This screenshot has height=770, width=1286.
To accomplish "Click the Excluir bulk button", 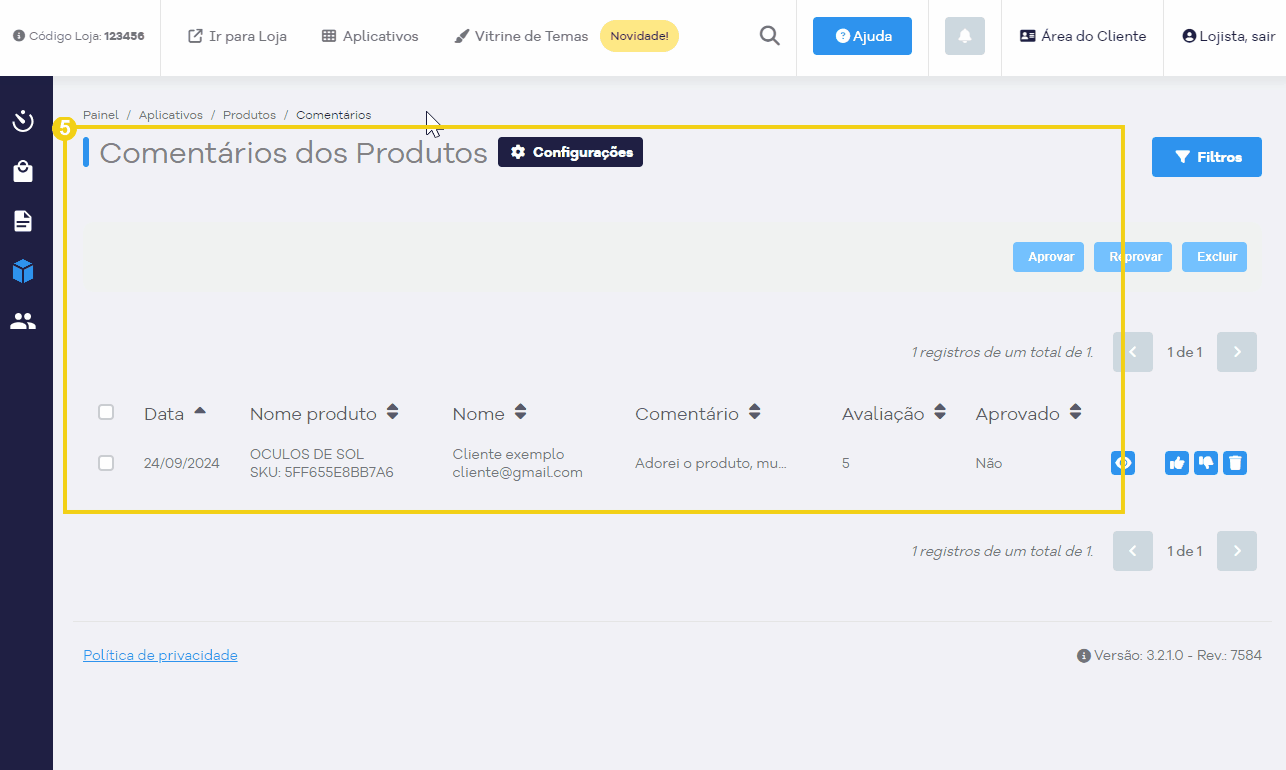I will (1214, 257).
